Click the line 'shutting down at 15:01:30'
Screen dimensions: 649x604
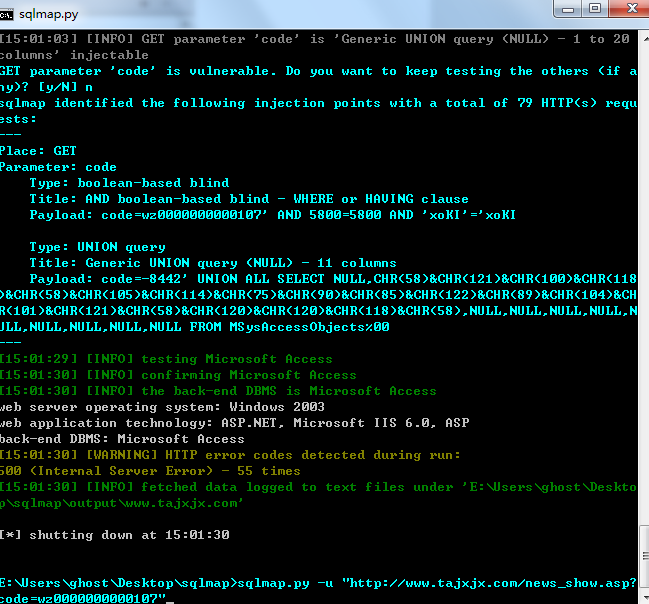[x=115, y=535]
